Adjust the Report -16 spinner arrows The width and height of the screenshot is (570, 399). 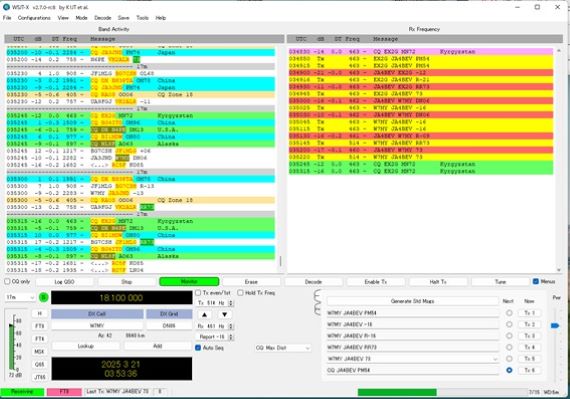click(230, 337)
